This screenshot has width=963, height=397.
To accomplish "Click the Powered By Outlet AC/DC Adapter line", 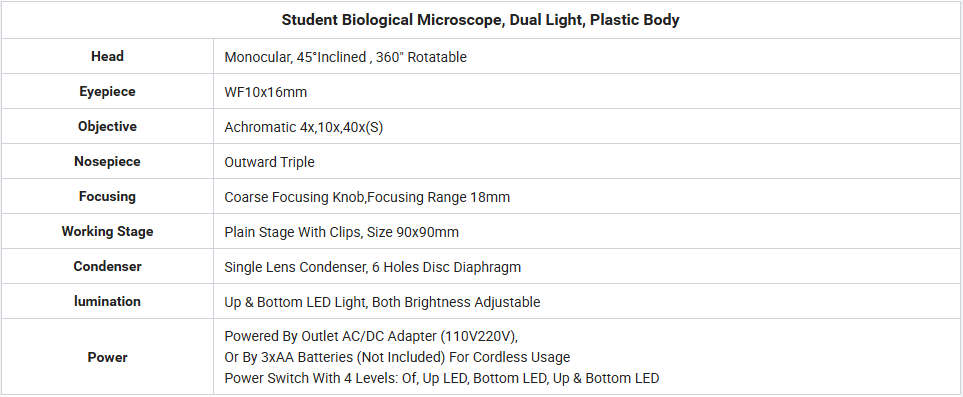I will point(372,336).
